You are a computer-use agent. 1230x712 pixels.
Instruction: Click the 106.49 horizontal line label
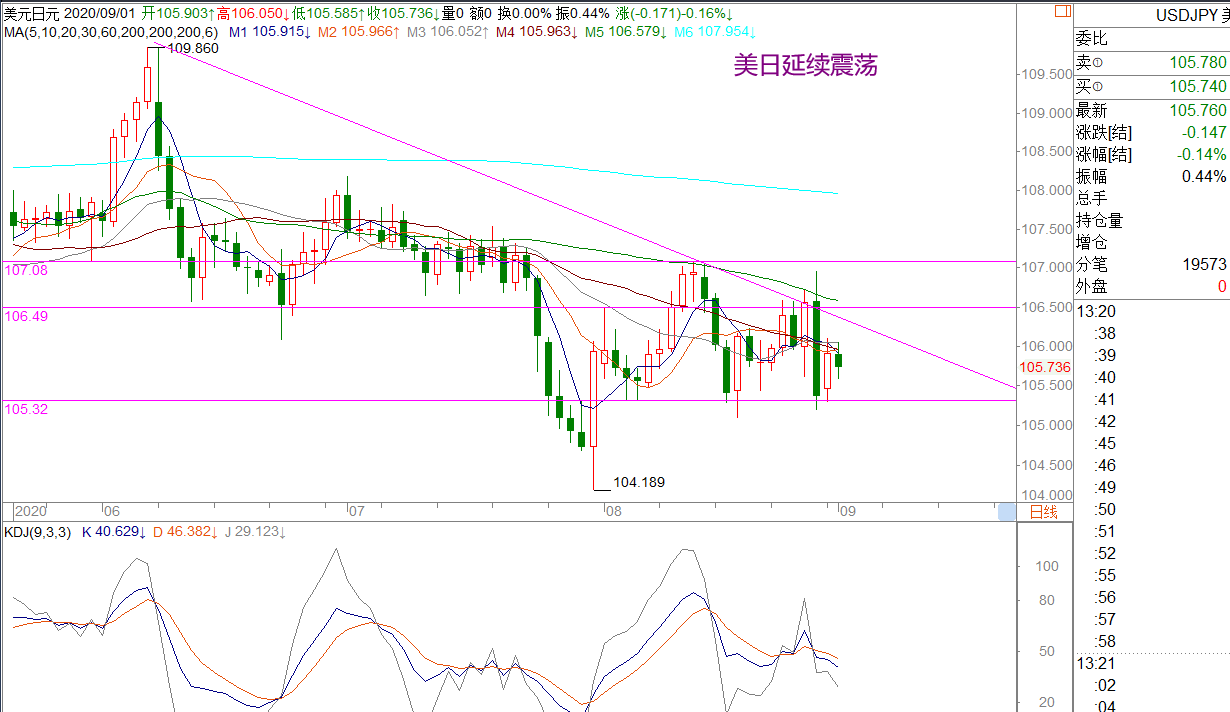(26, 316)
